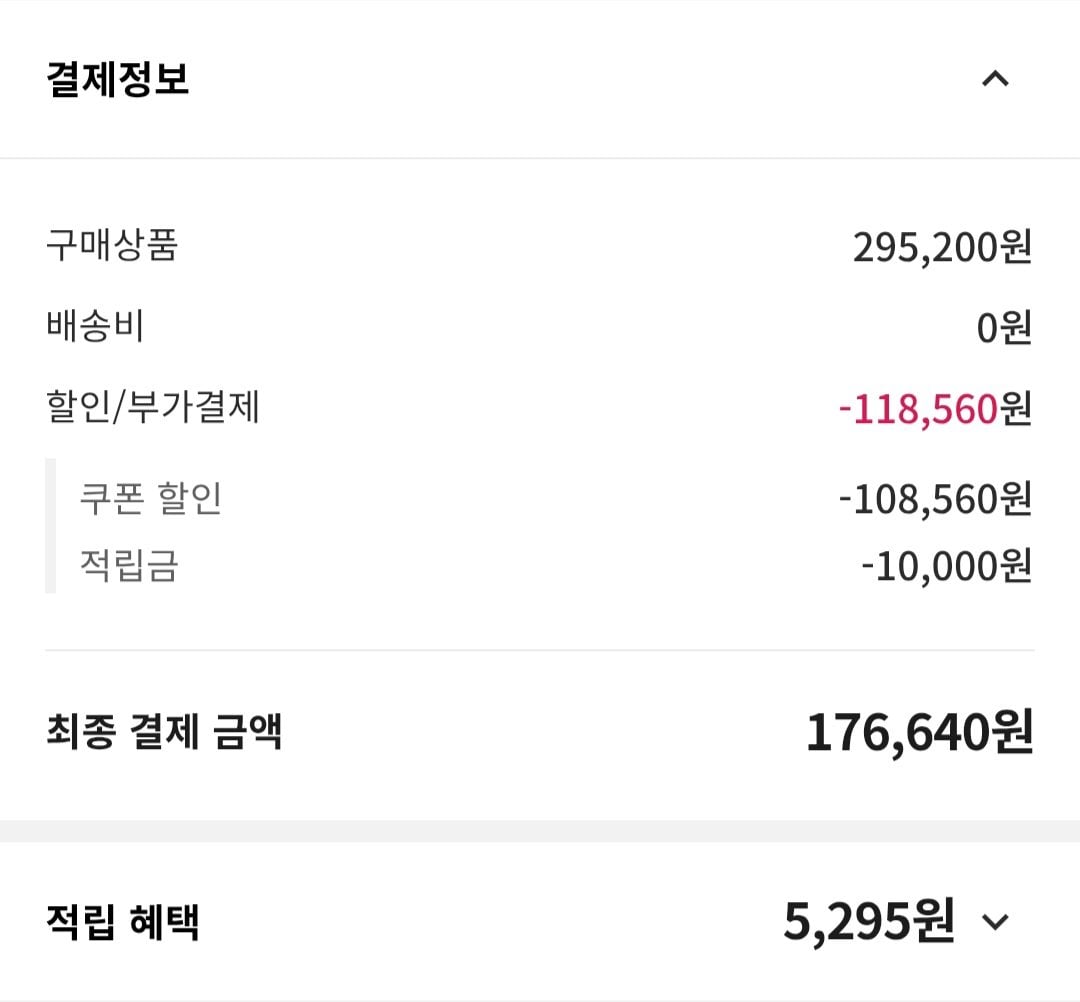Click the gray vertical bar beside discount details
This screenshot has width=1080, height=1002.
50,525
